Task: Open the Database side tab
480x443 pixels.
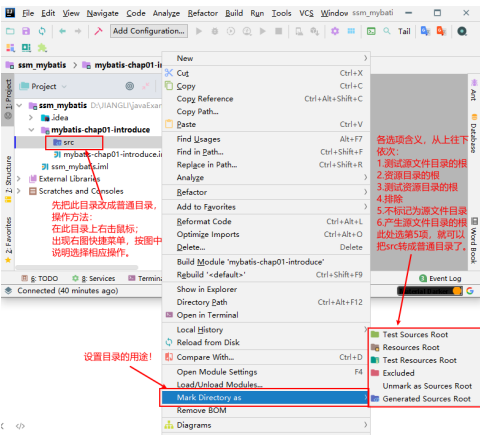Action: (x=474, y=134)
